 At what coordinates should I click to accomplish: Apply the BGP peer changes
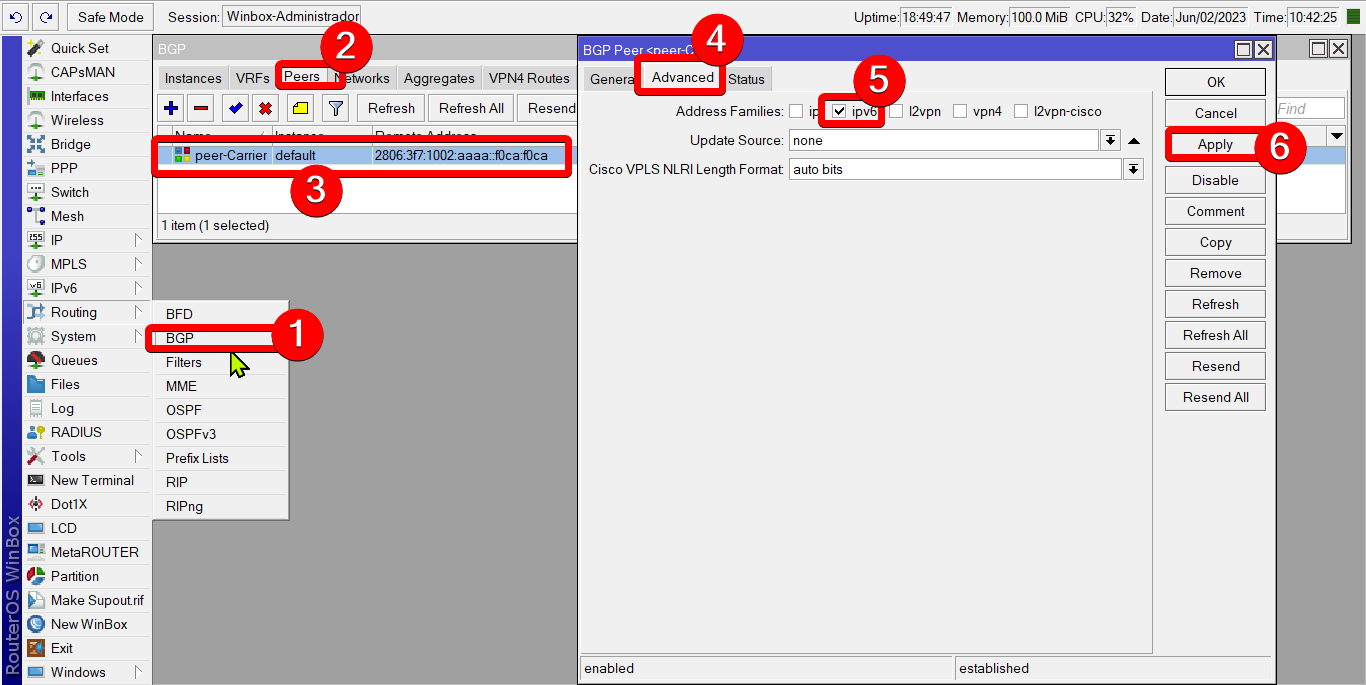pos(1214,143)
